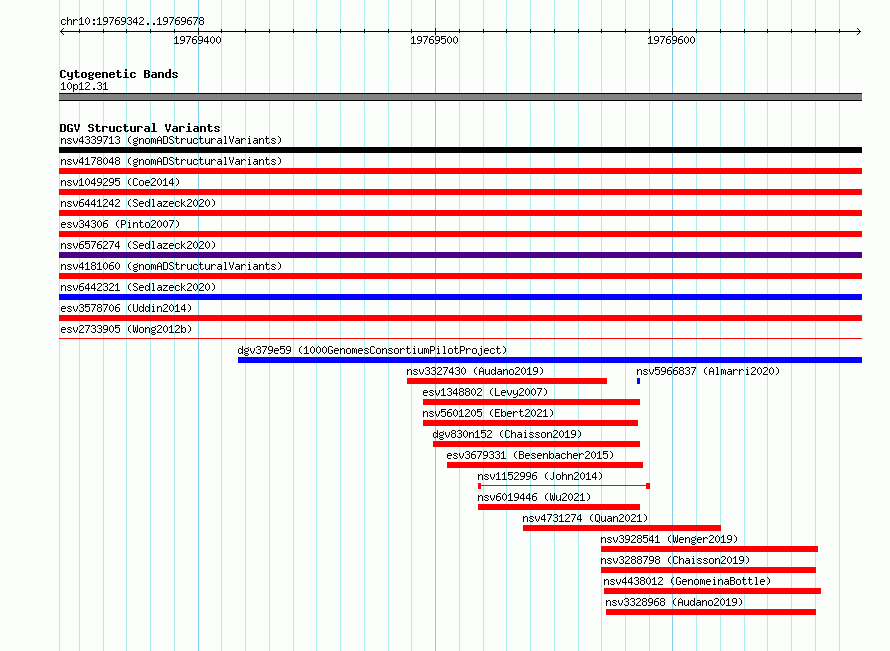Viewport: 890px width, 651px height.
Task: Select the purple nsv6576274 variant bar
Action: 460,255
